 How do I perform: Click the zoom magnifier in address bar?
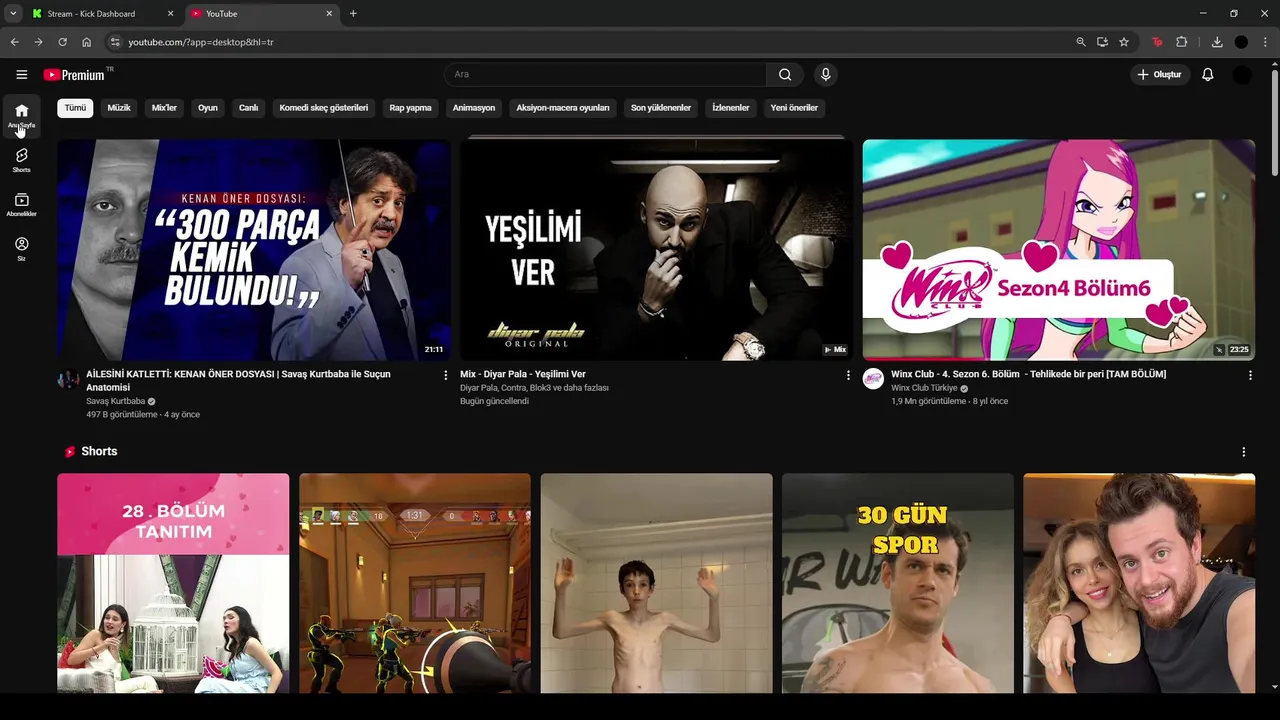pos(1080,42)
